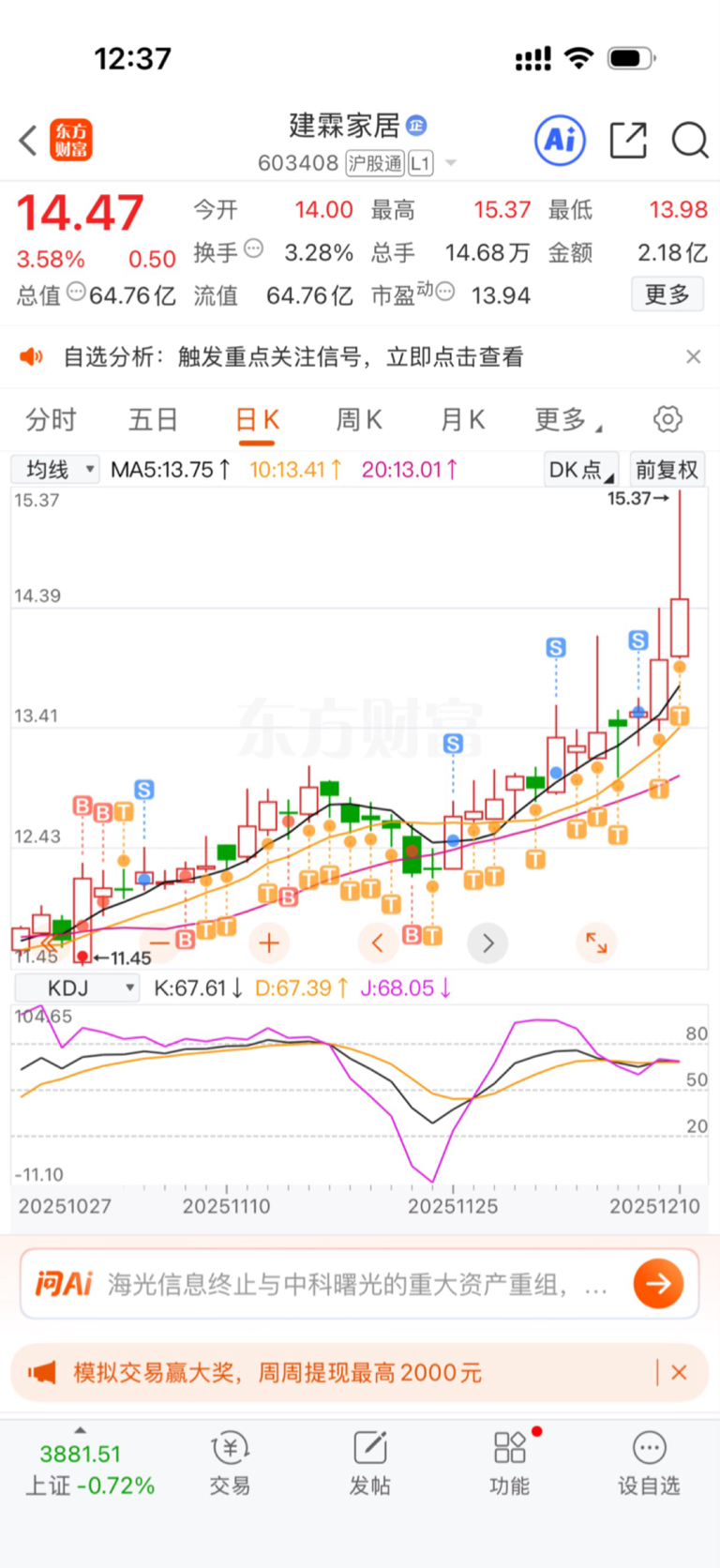Tap K:67.61 KDJ value
This screenshot has height=1568, width=720.
(x=199, y=988)
